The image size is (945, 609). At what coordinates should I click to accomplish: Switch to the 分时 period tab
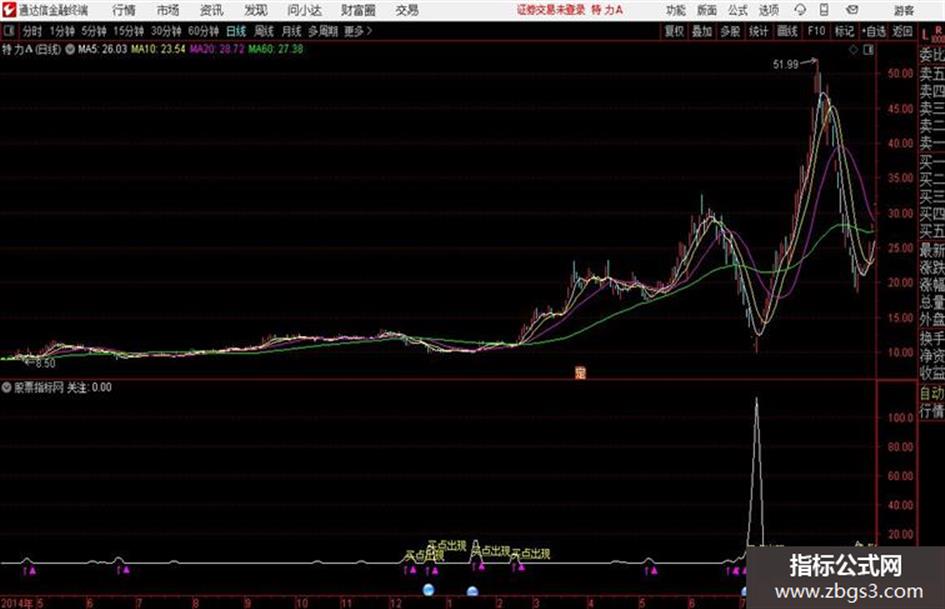click(x=33, y=31)
